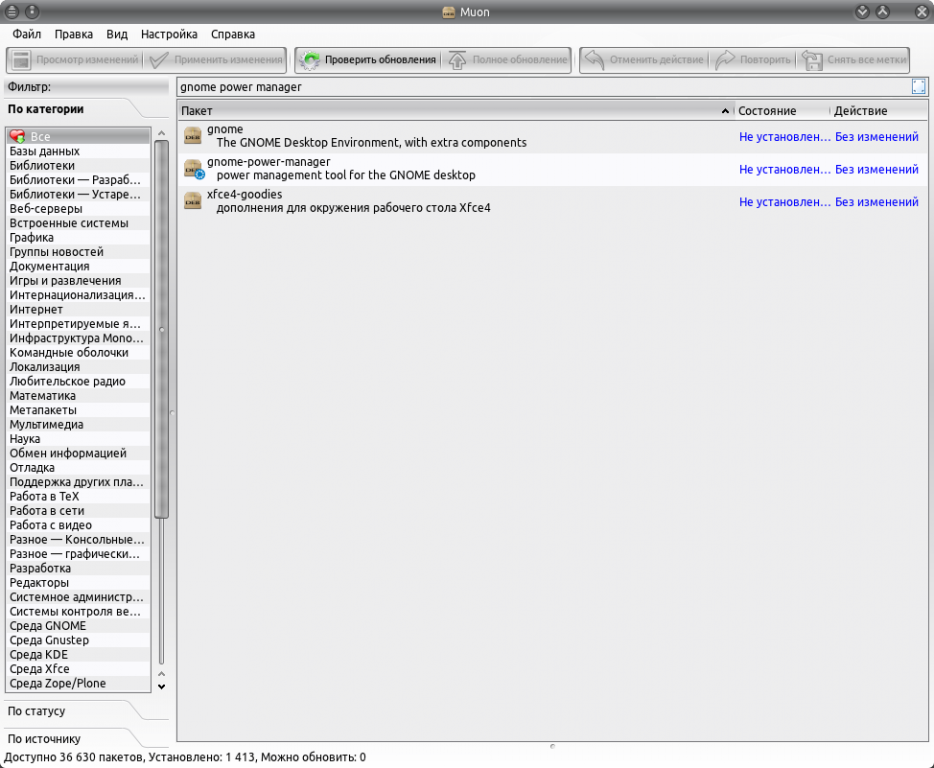Click the category list scroll down arrow

[161, 686]
